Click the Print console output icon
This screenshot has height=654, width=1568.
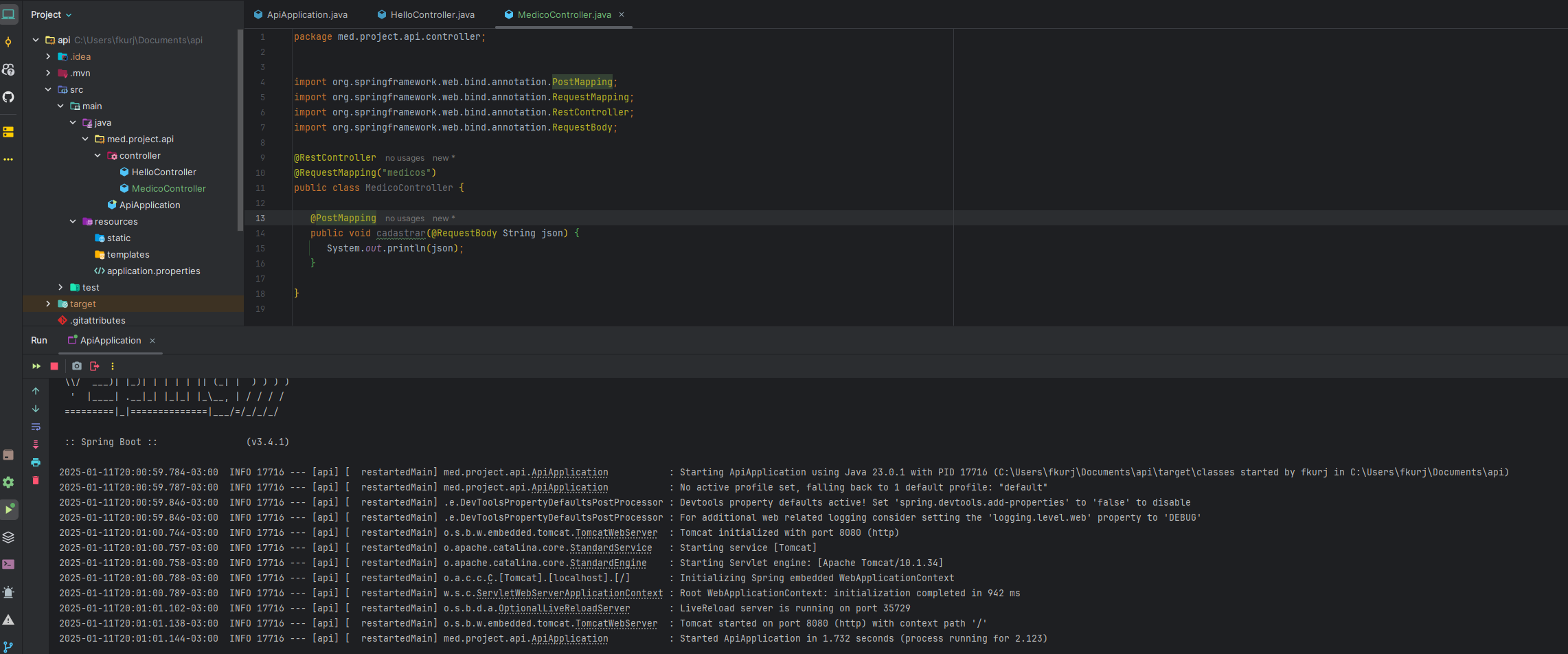[36, 462]
